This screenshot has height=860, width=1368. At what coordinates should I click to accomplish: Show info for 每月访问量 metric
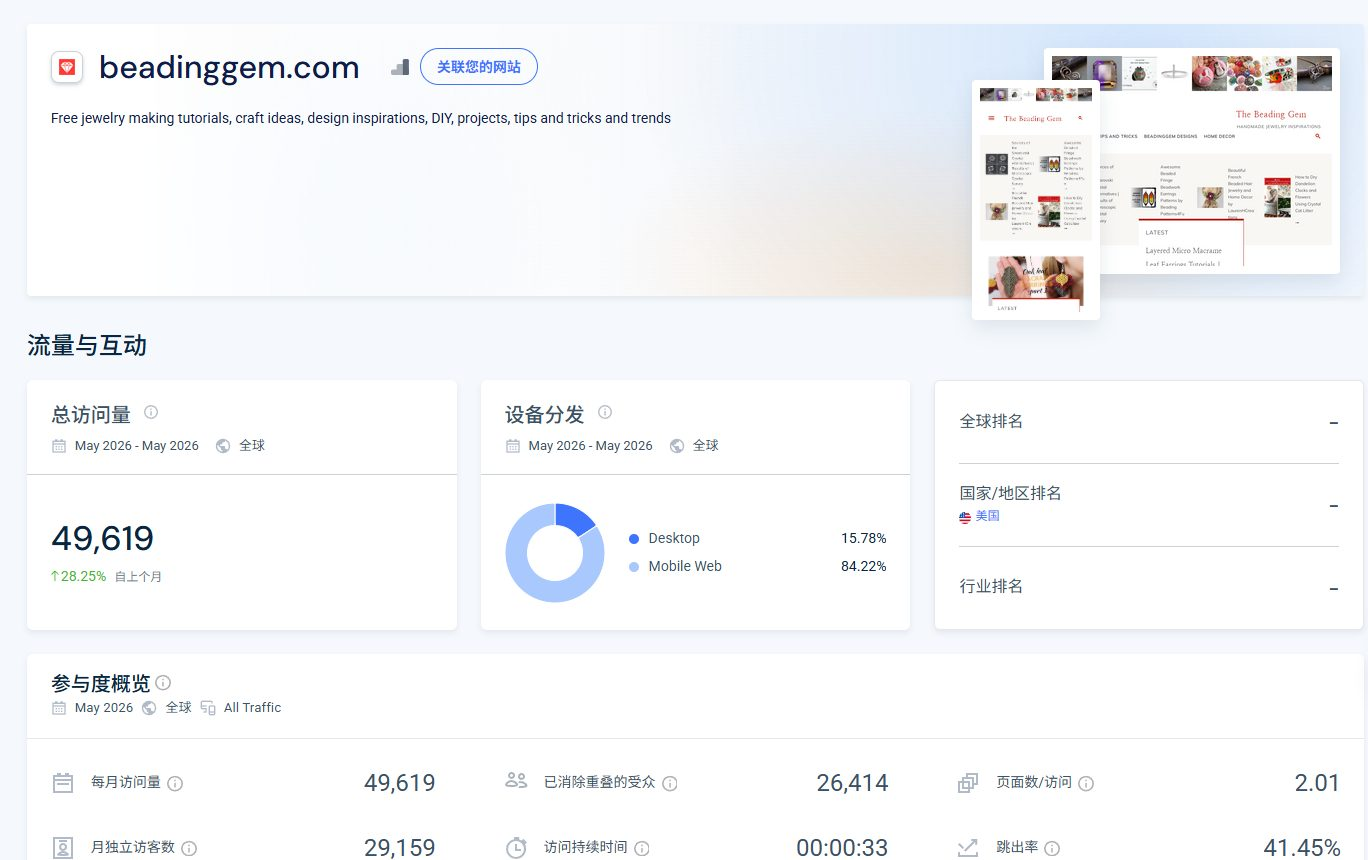coord(175,783)
